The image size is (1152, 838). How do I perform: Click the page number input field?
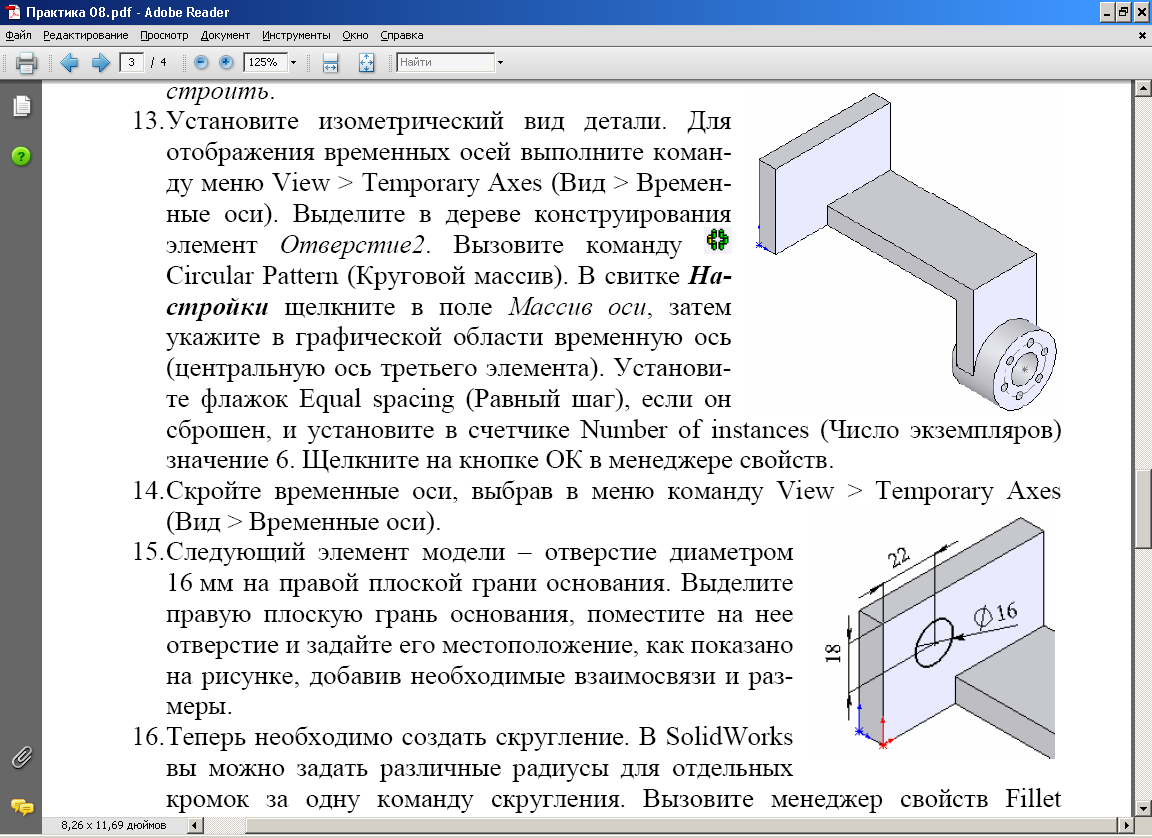click(131, 63)
